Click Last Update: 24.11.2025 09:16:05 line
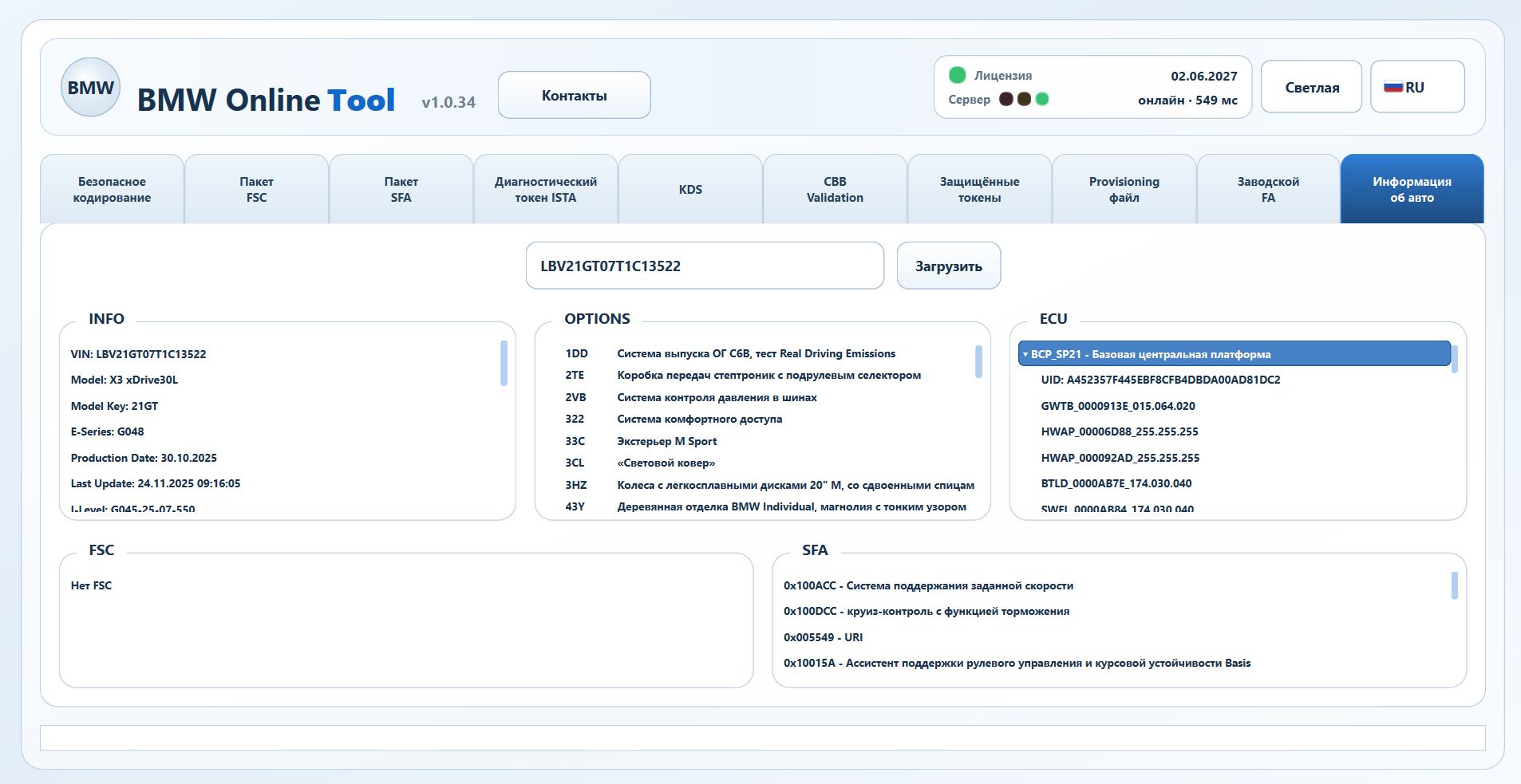 (156, 483)
